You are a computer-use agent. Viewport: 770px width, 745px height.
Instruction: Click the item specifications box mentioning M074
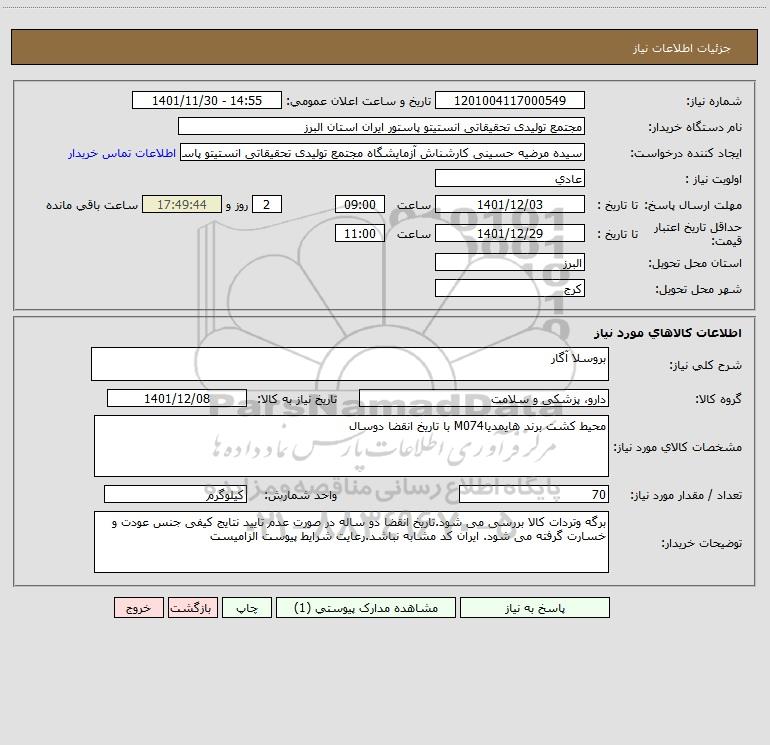point(351,446)
